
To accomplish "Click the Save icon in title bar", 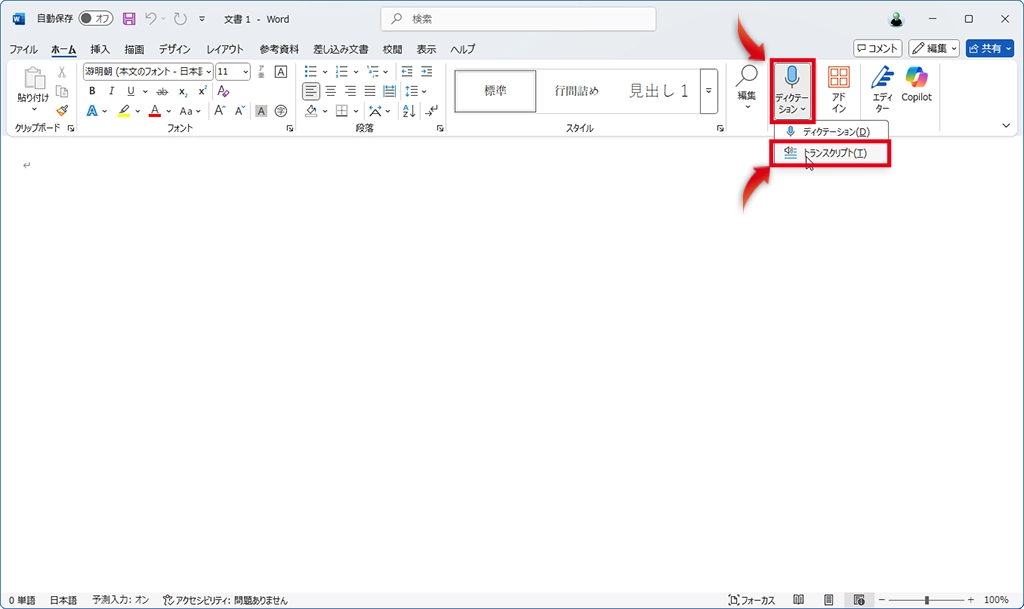I will tap(129, 19).
